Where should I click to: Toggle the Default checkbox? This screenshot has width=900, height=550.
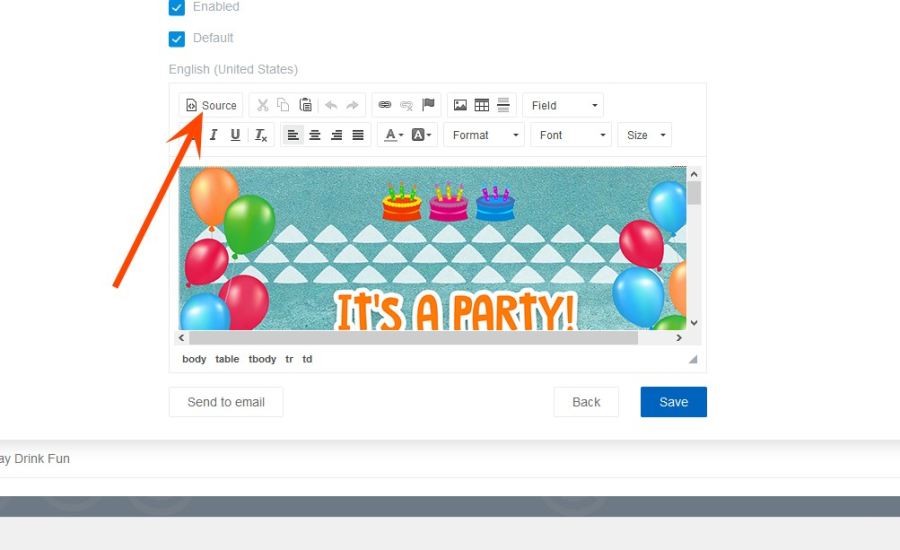(x=177, y=39)
